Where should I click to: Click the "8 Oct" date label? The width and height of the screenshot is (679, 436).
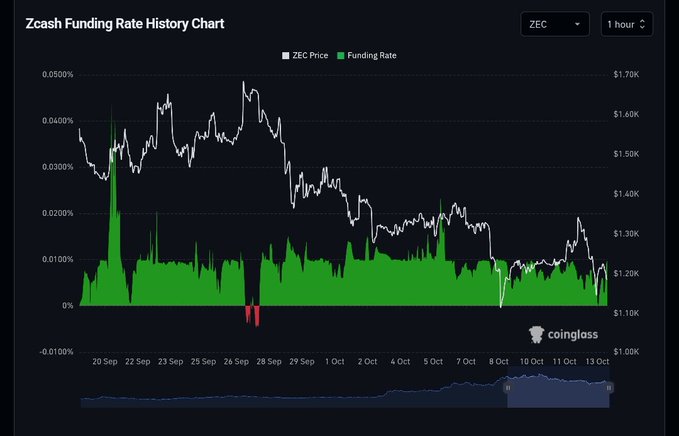499,362
